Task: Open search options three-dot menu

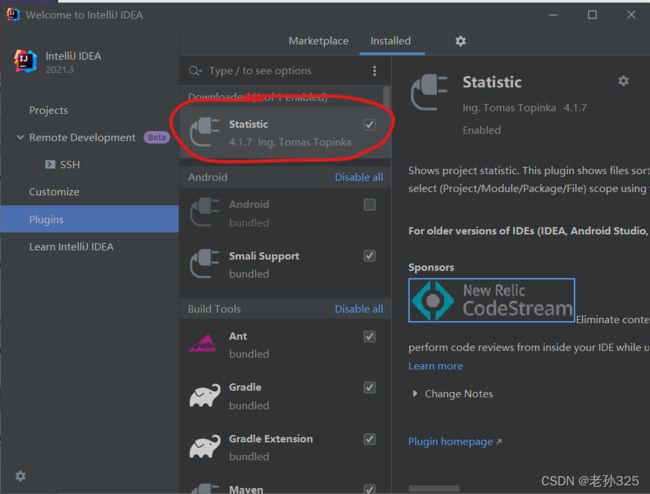Action: (374, 71)
